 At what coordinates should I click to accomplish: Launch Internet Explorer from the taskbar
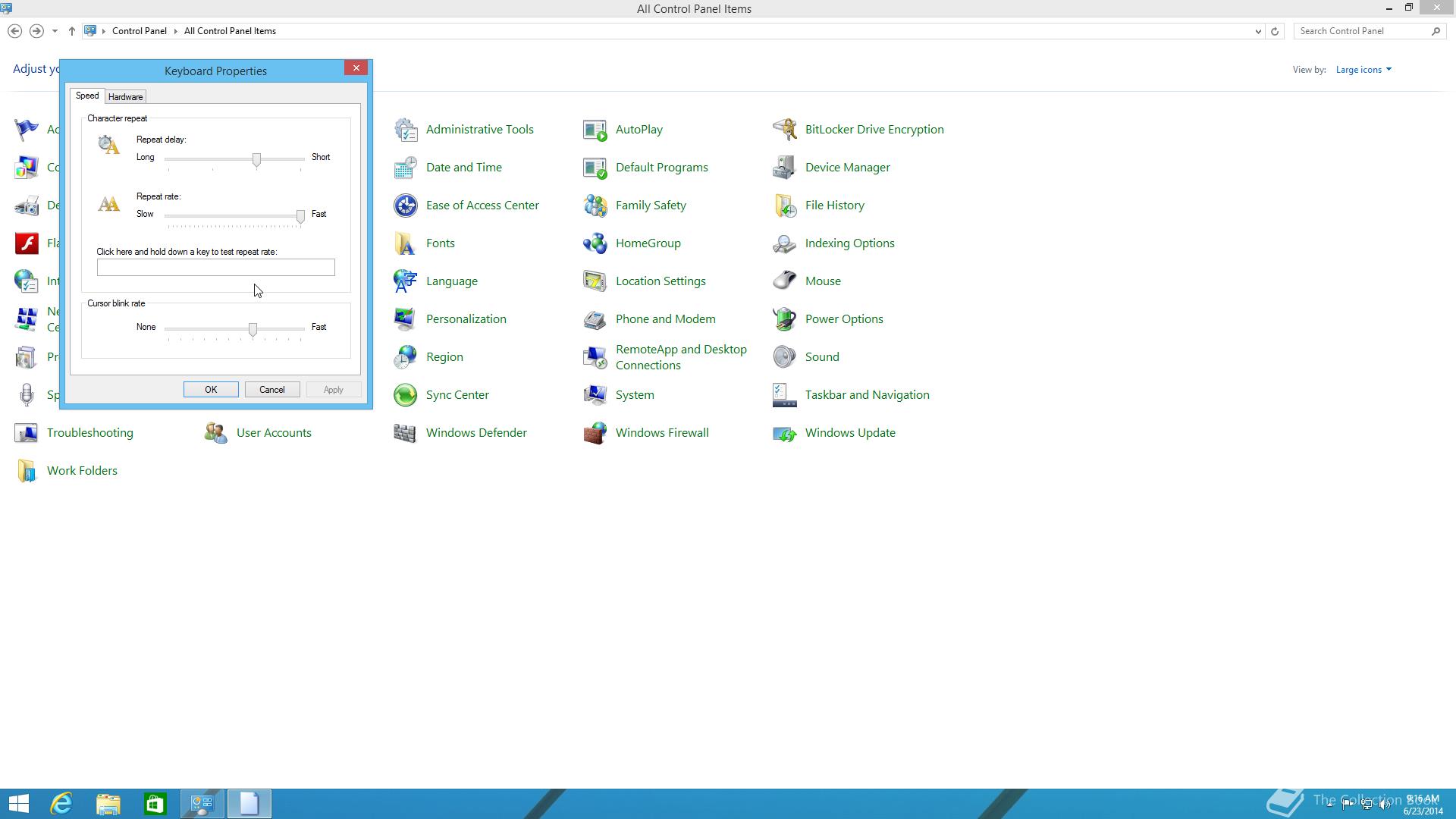click(x=61, y=803)
